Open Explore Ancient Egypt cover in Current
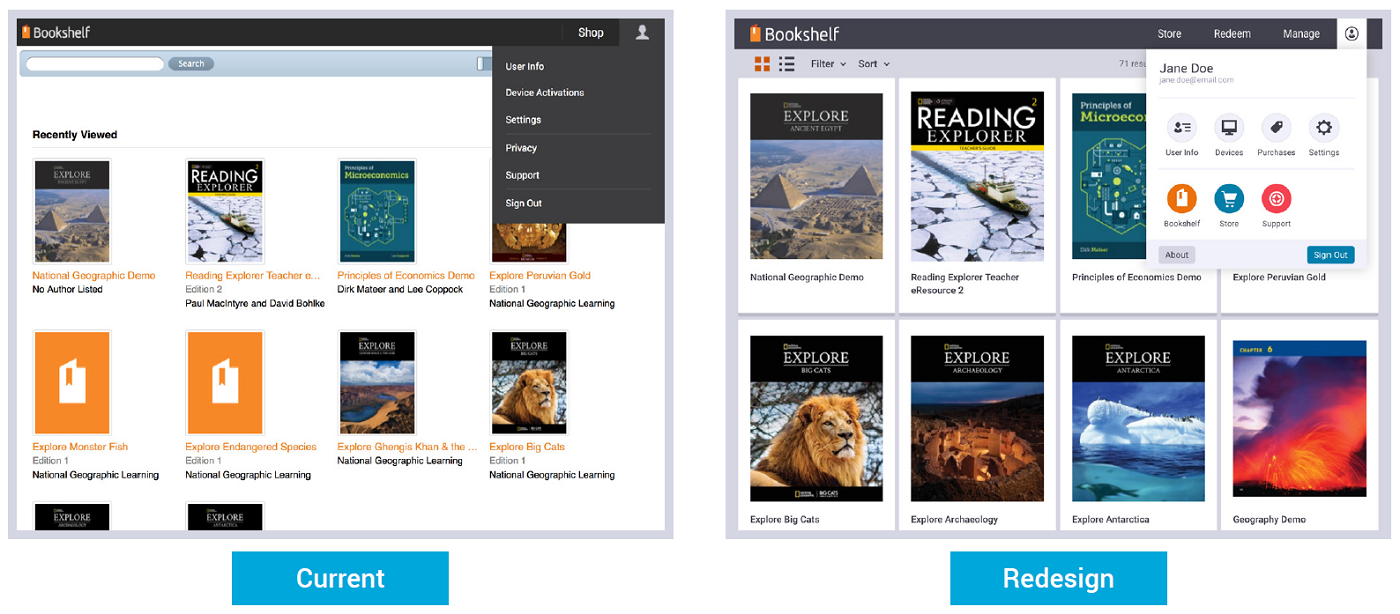This screenshot has height=614, width=1400. click(72, 212)
